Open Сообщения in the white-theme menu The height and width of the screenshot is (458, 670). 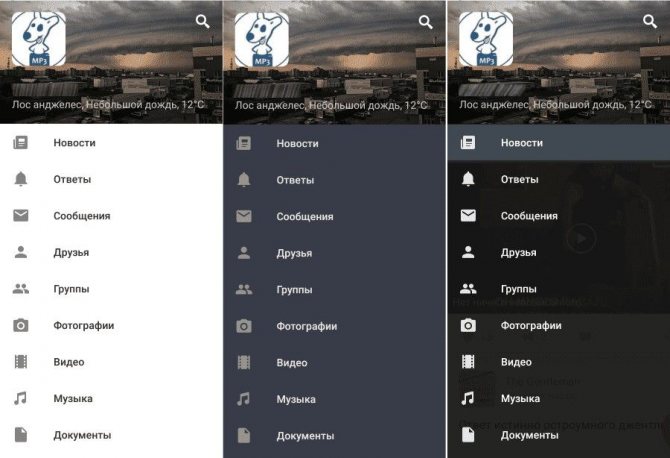111,216
